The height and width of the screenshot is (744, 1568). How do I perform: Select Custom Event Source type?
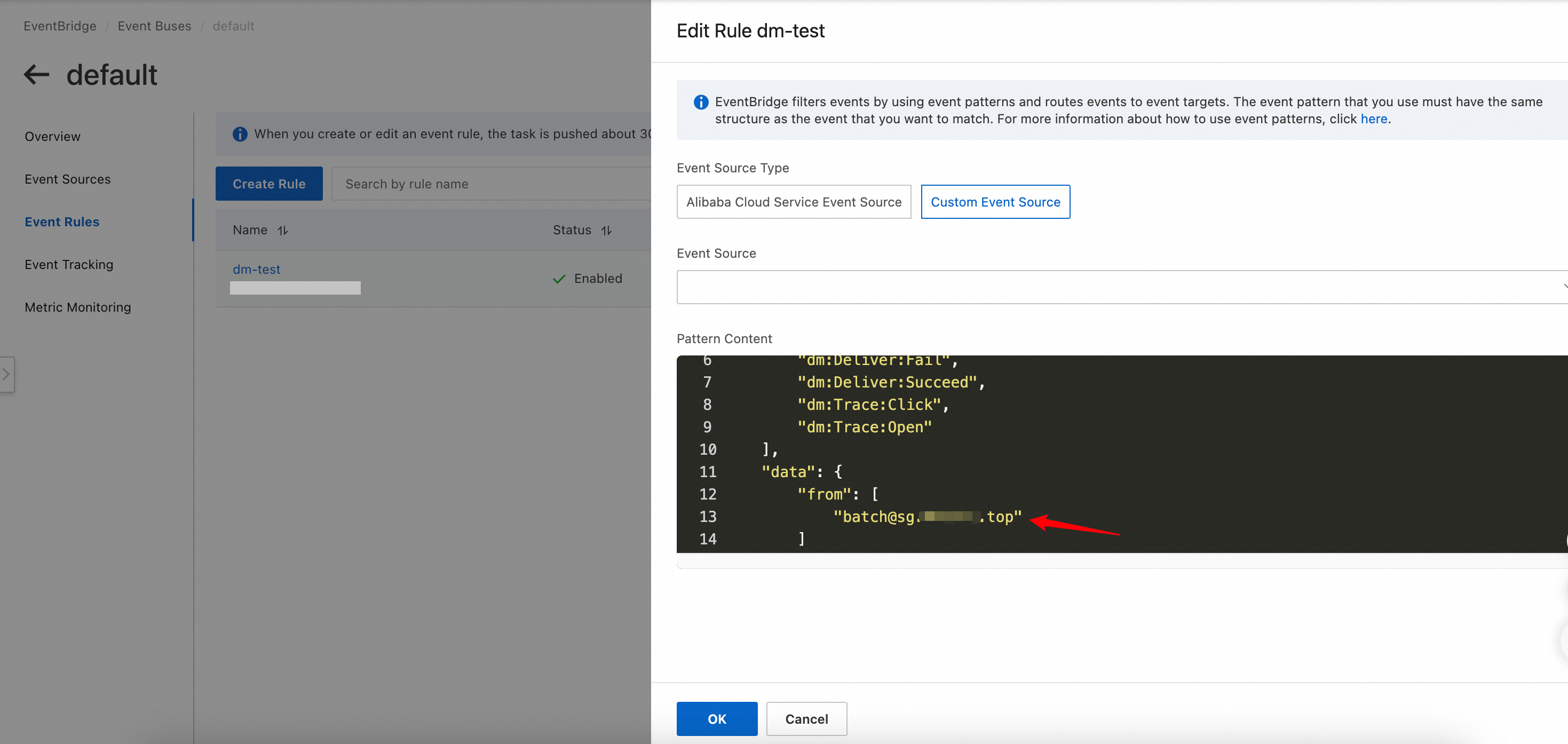coord(995,202)
